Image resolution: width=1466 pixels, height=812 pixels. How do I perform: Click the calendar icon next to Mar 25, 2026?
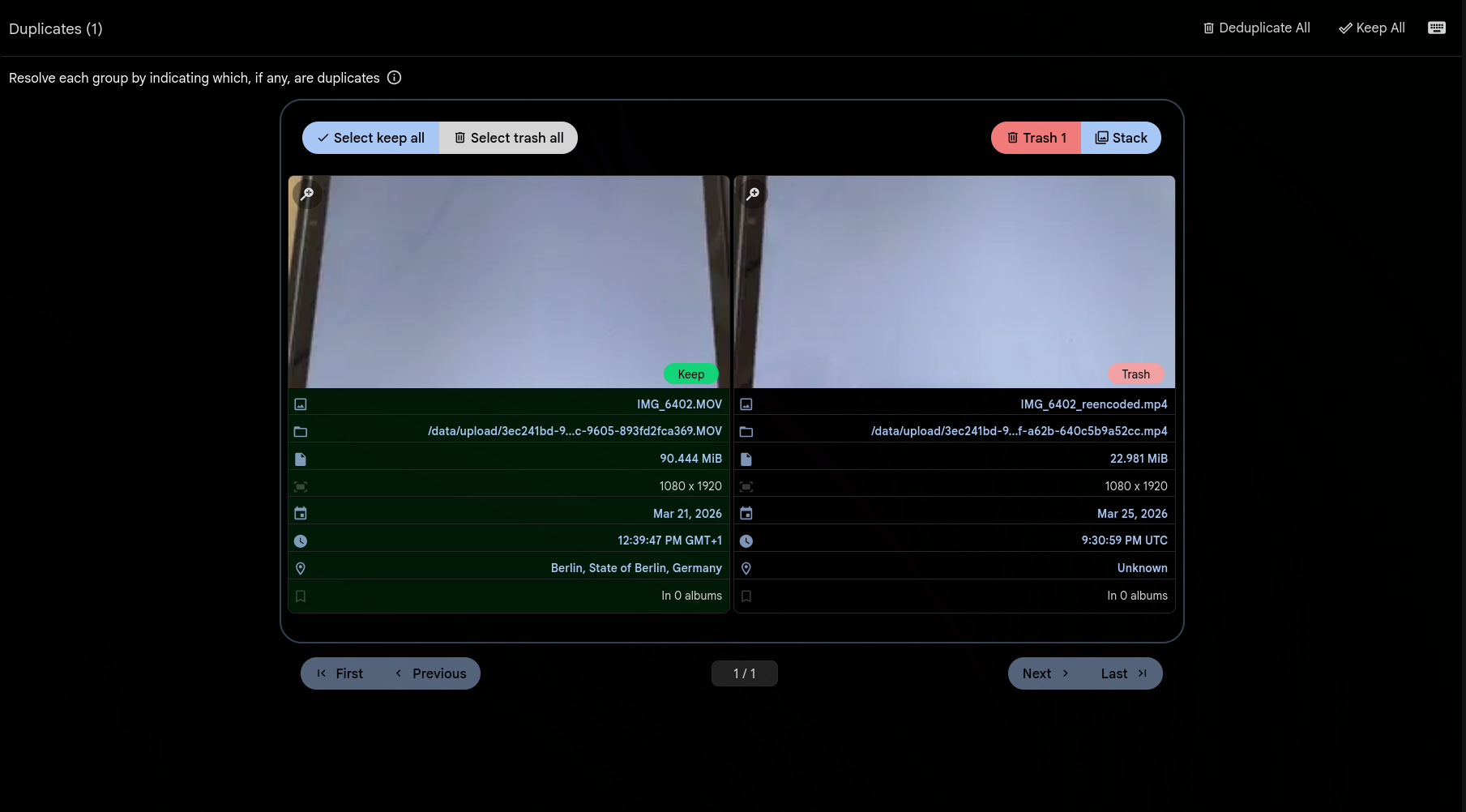746,512
